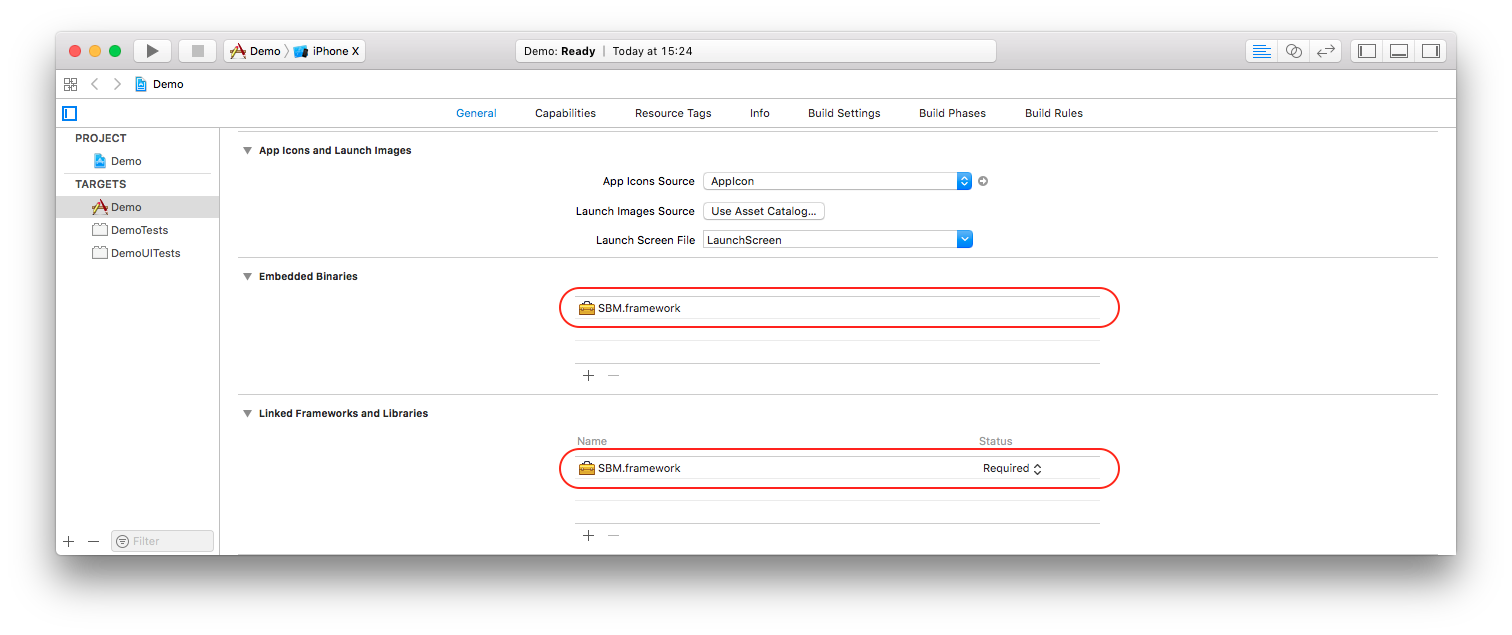Screen dimensions: 1512x635
Task: Remove embedded binary with the minus button
Action: coord(614,376)
